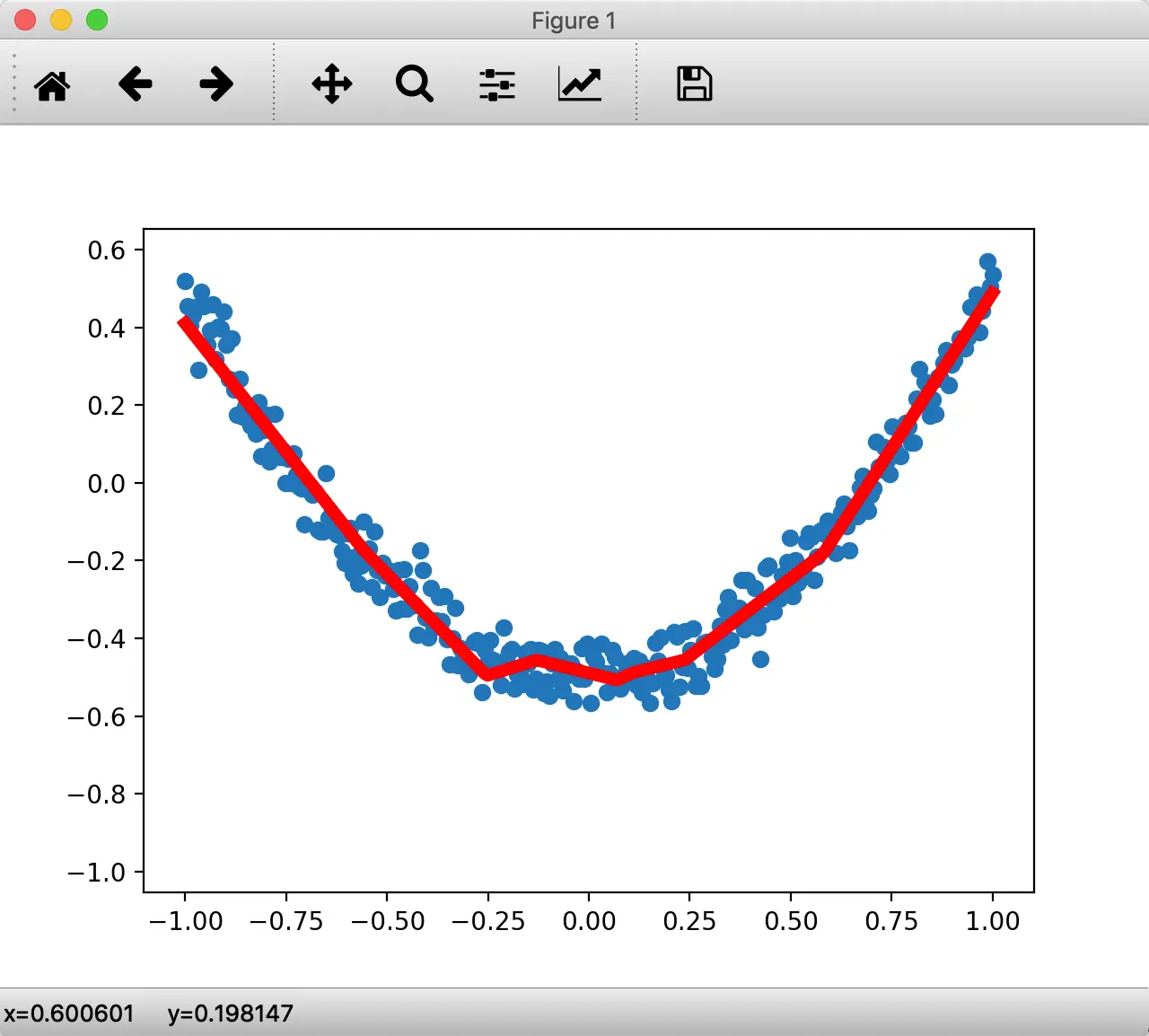Click the y-axis tick label −0.2

pyautogui.click(x=97, y=561)
